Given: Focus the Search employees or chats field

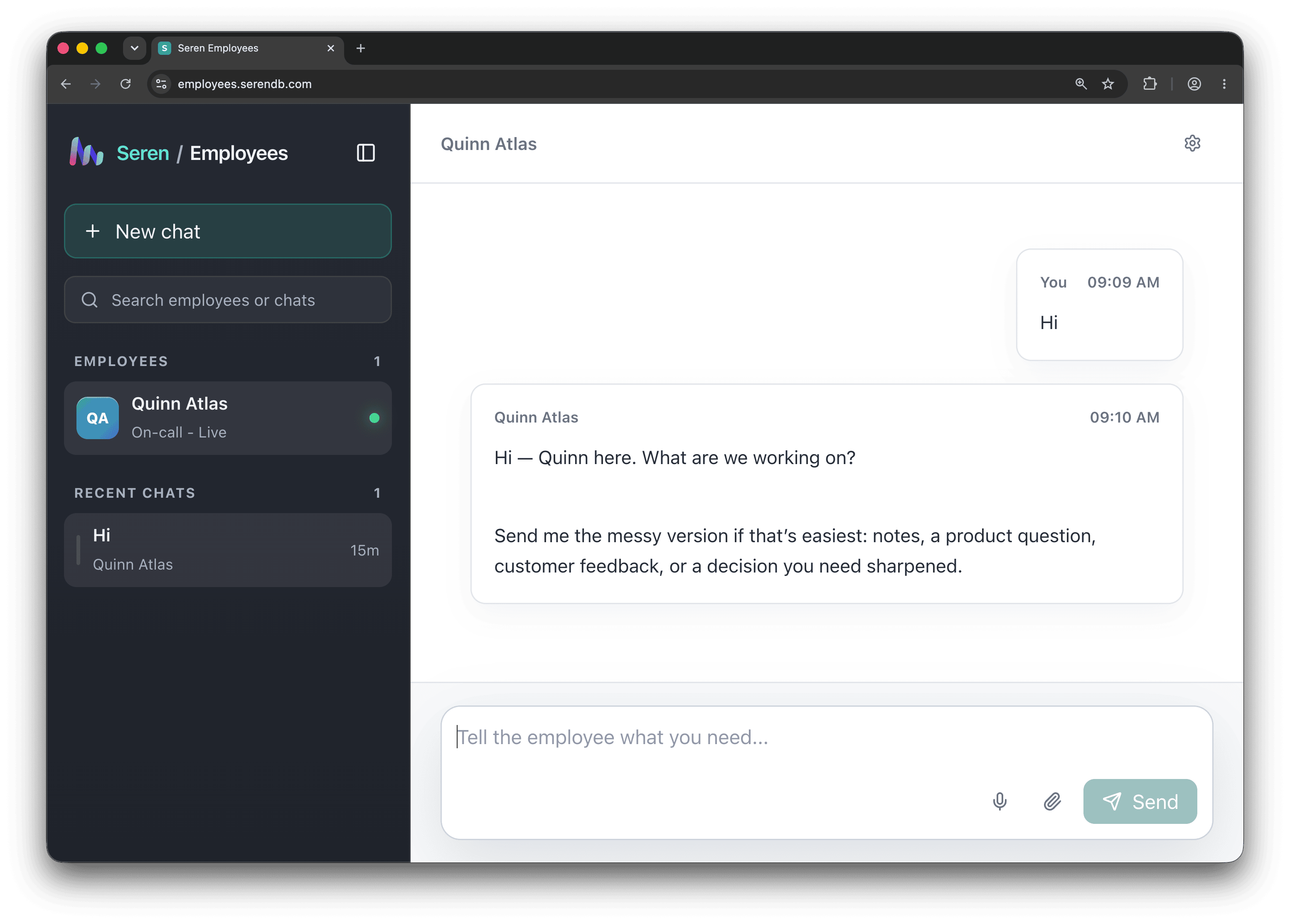Looking at the screenshot, I should click(x=227, y=300).
